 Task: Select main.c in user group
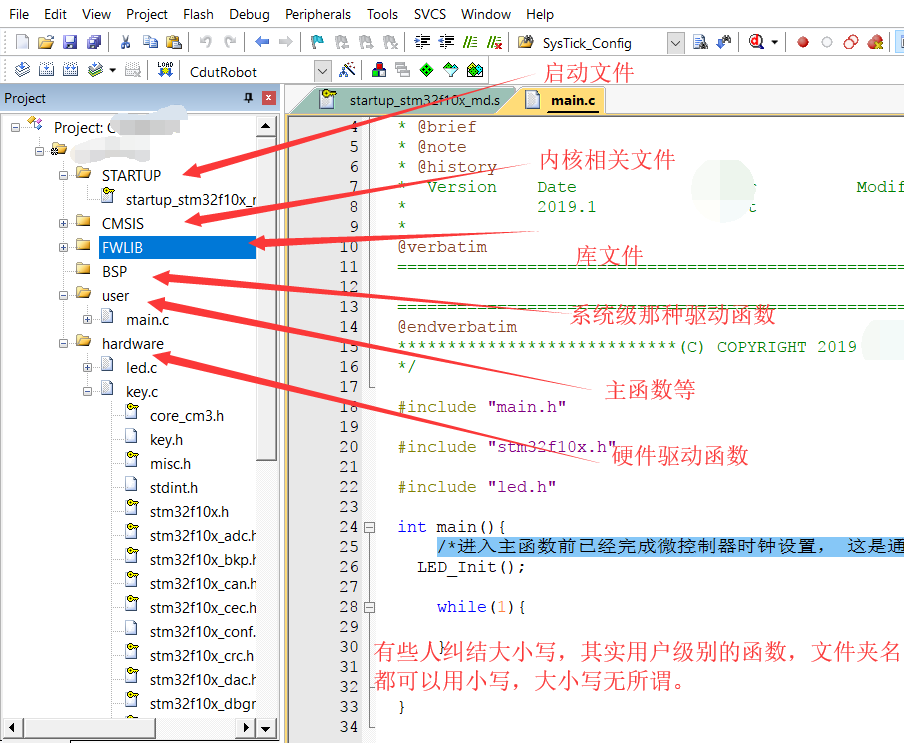(148, 319)
